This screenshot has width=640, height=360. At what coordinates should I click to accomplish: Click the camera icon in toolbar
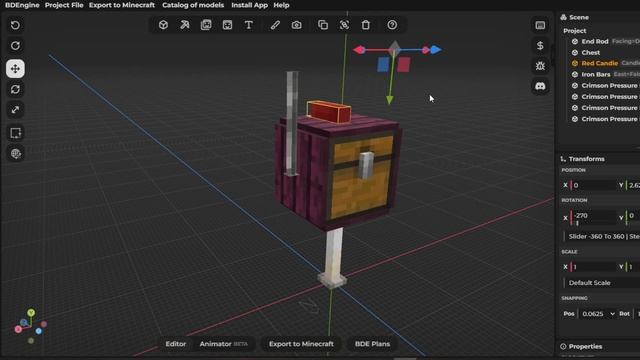coord(296,25)
